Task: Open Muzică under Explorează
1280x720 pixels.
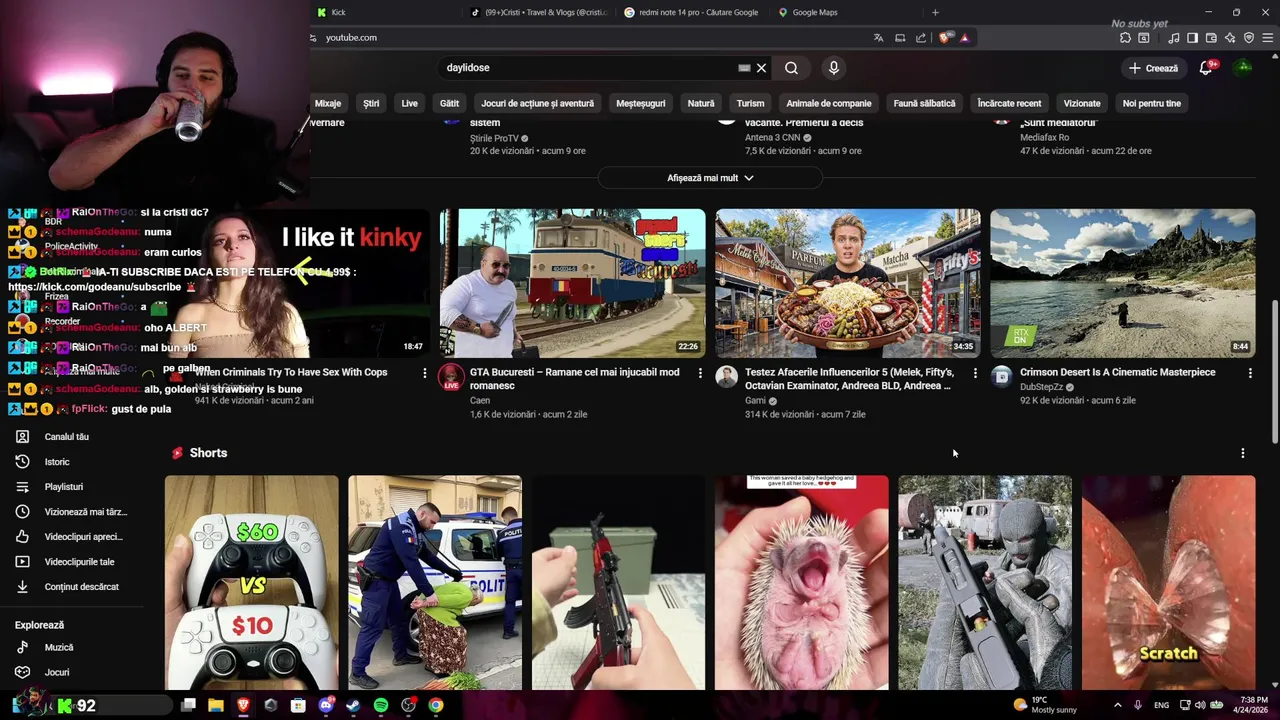Action: (x=59, y=647)
